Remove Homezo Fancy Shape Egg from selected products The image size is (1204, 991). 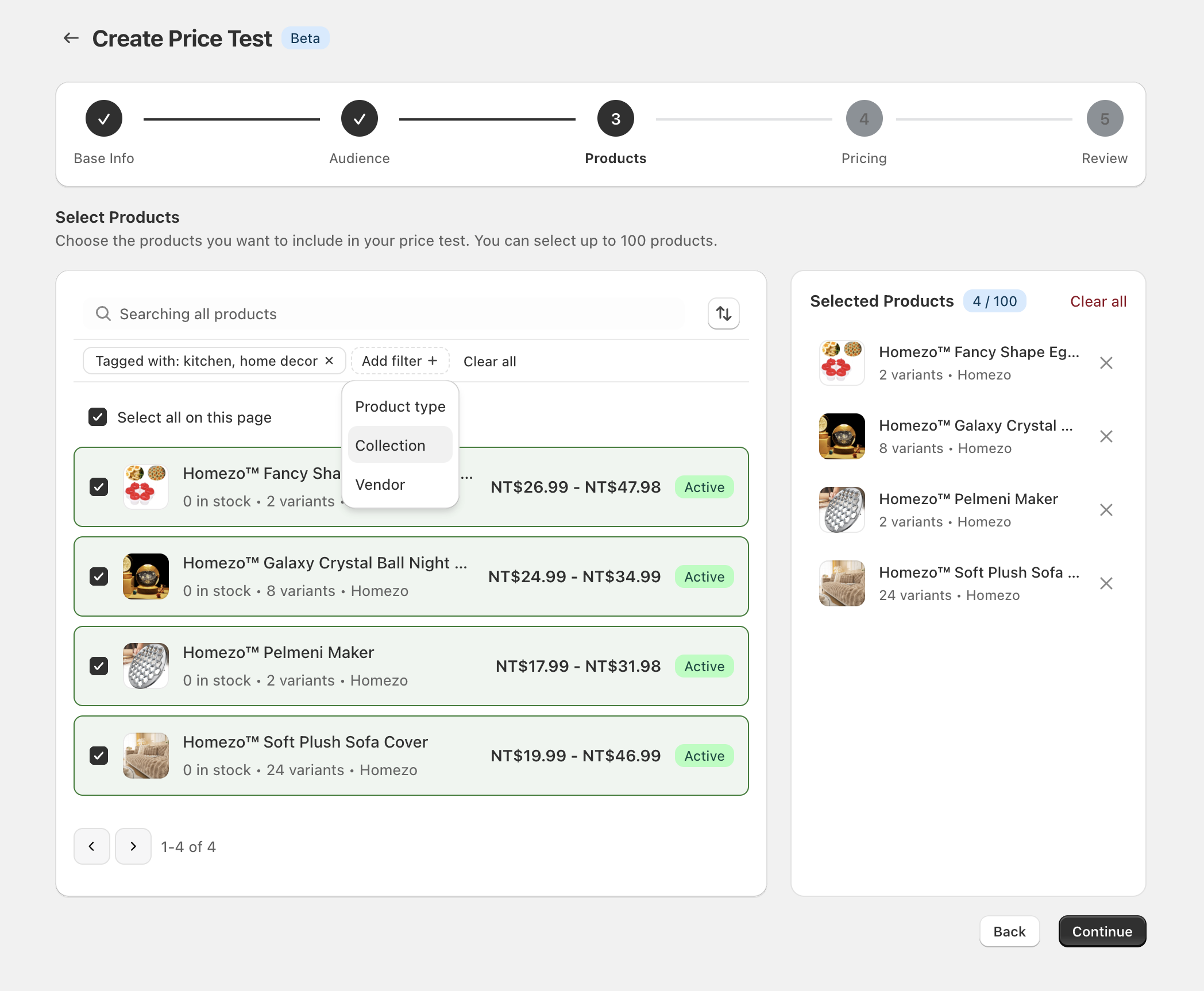coord(1106,363)
